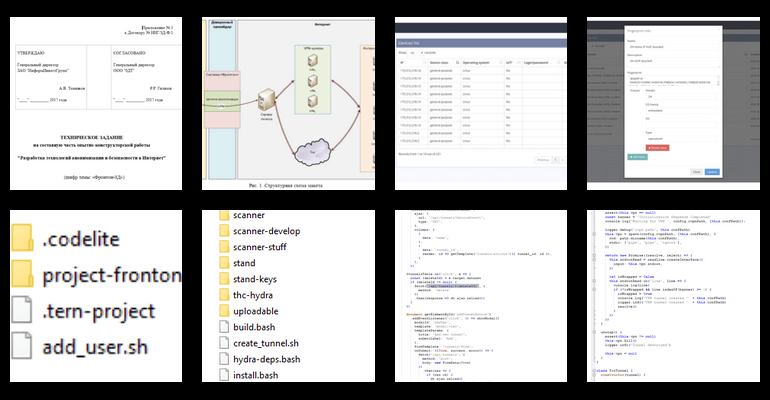This screenshot has width=770, height=400.
Task: Select the '.tern-project' file name
Action: pyautogui.click(x=99, y=312)
